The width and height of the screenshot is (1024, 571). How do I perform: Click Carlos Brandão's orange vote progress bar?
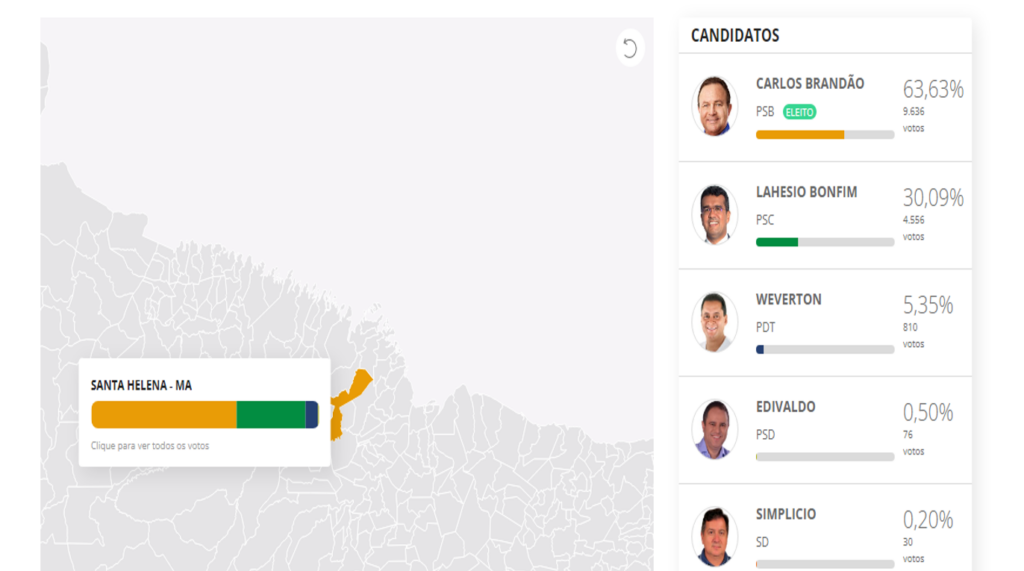(800, 134)
